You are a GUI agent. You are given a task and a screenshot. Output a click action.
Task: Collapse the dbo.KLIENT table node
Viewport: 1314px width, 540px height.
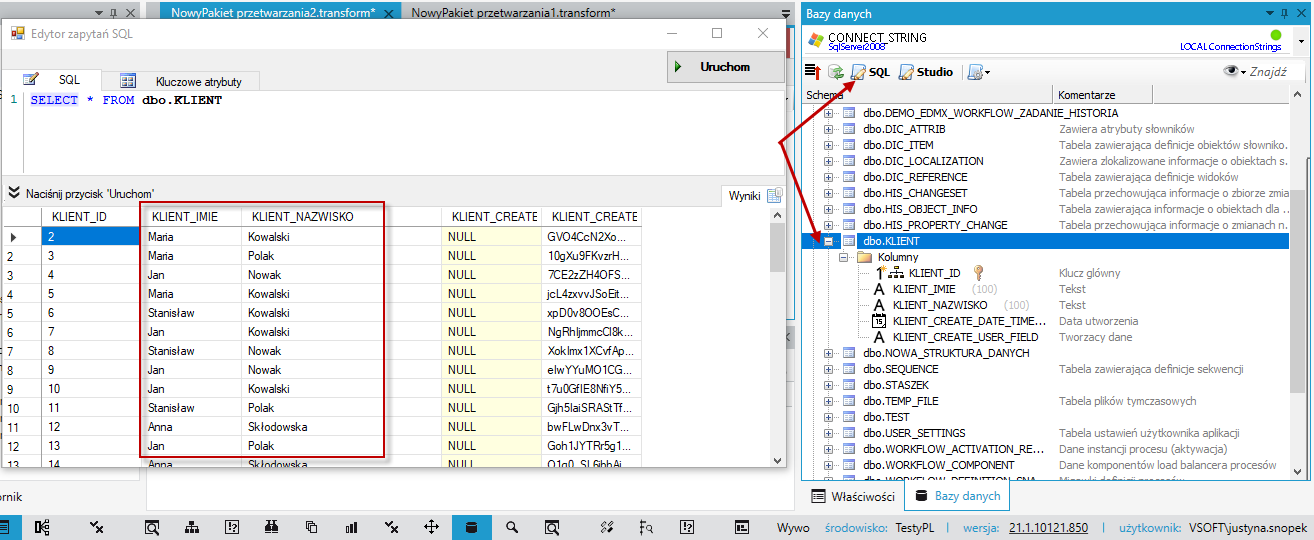tap(828, 241)
